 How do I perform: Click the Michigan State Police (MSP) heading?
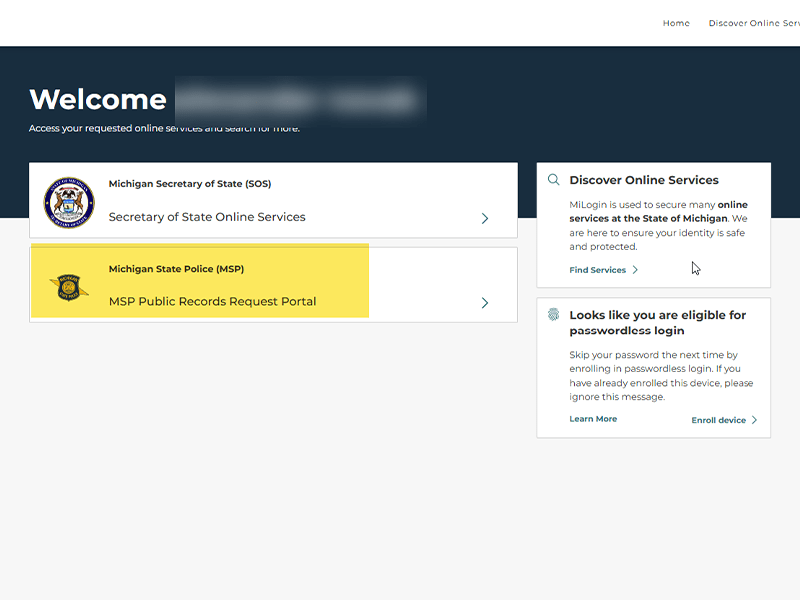coord(176,269)
